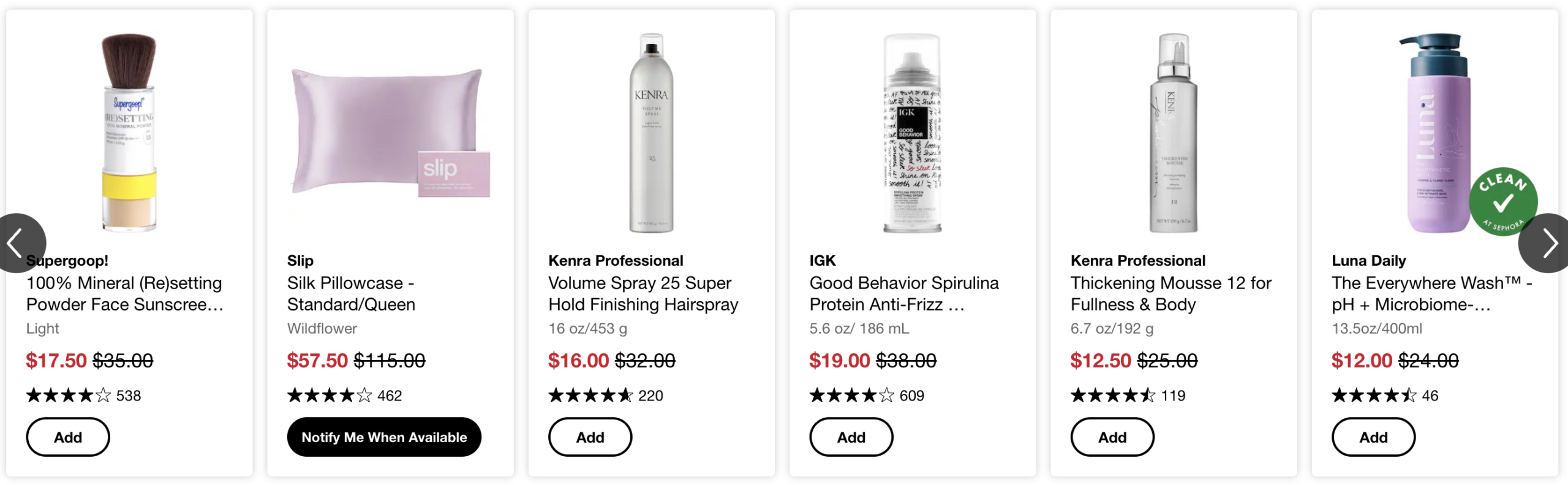Open Slip Silk Pillowcase product image
The width and height of the screenshot is (1568, 485).
click(390, 133)
